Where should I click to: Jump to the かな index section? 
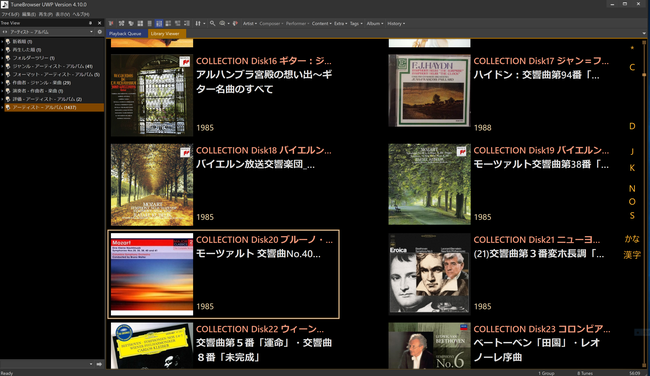(x=632, y=239)
